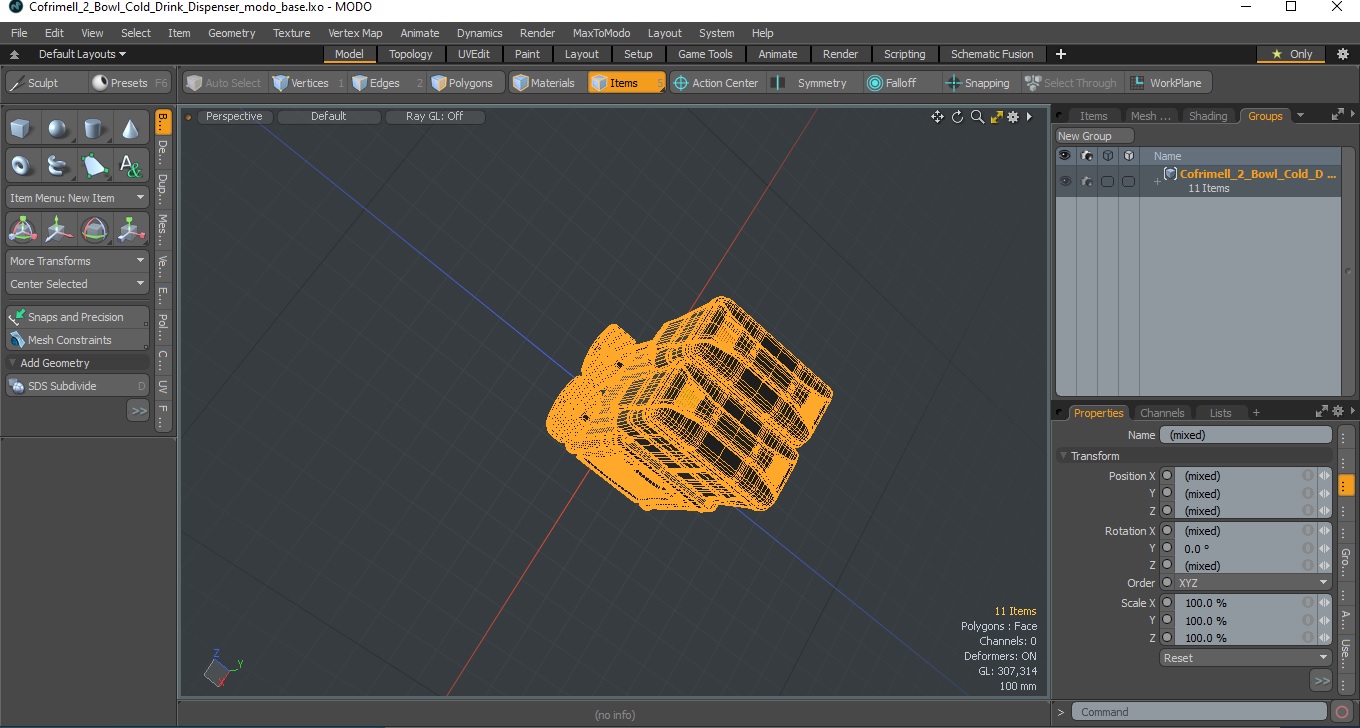Toggle render state of Cofrimell group

(x=1086, y=181)
